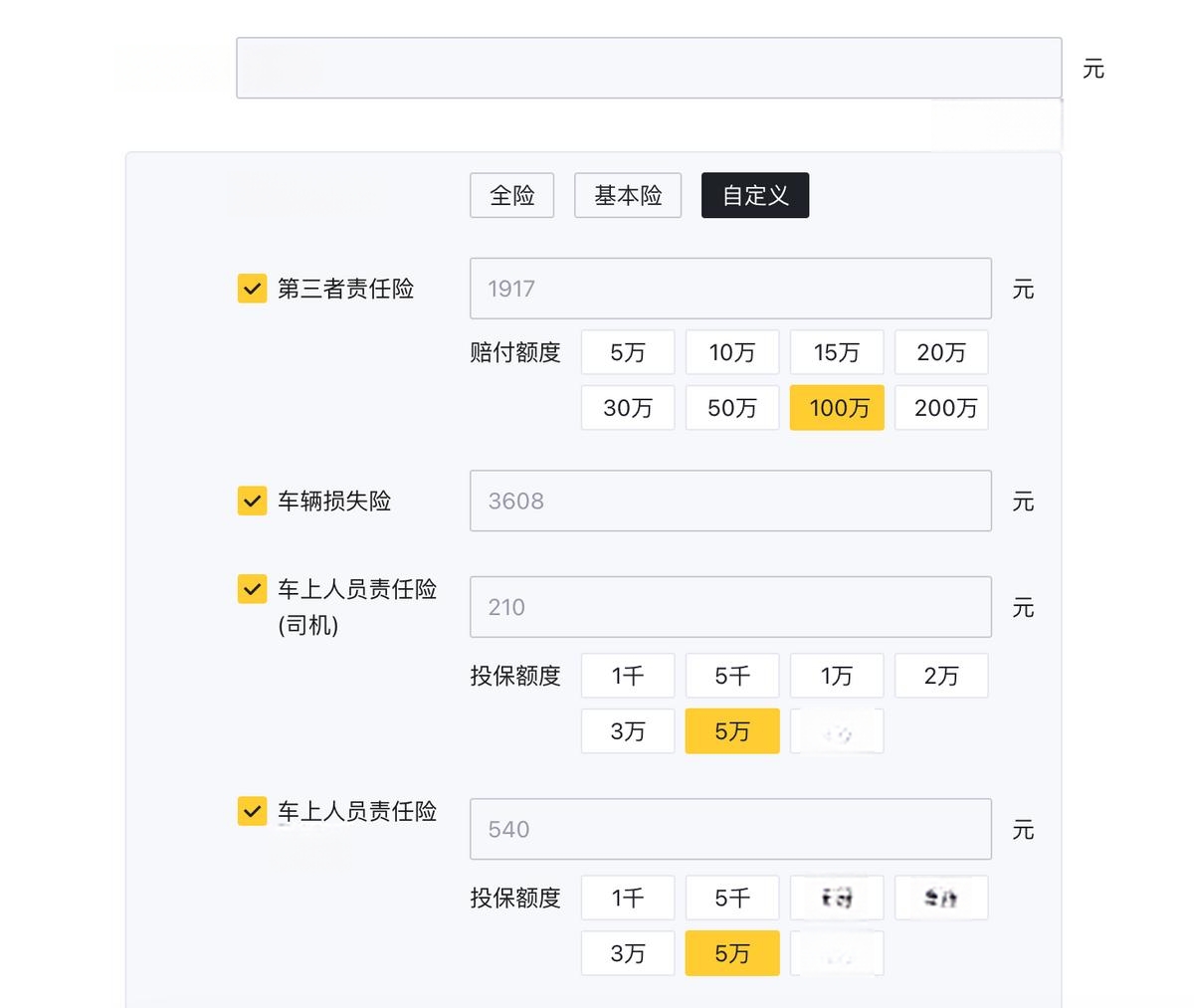
Task: Choose 10万 赔付额度 option
Action: [732, 352]
